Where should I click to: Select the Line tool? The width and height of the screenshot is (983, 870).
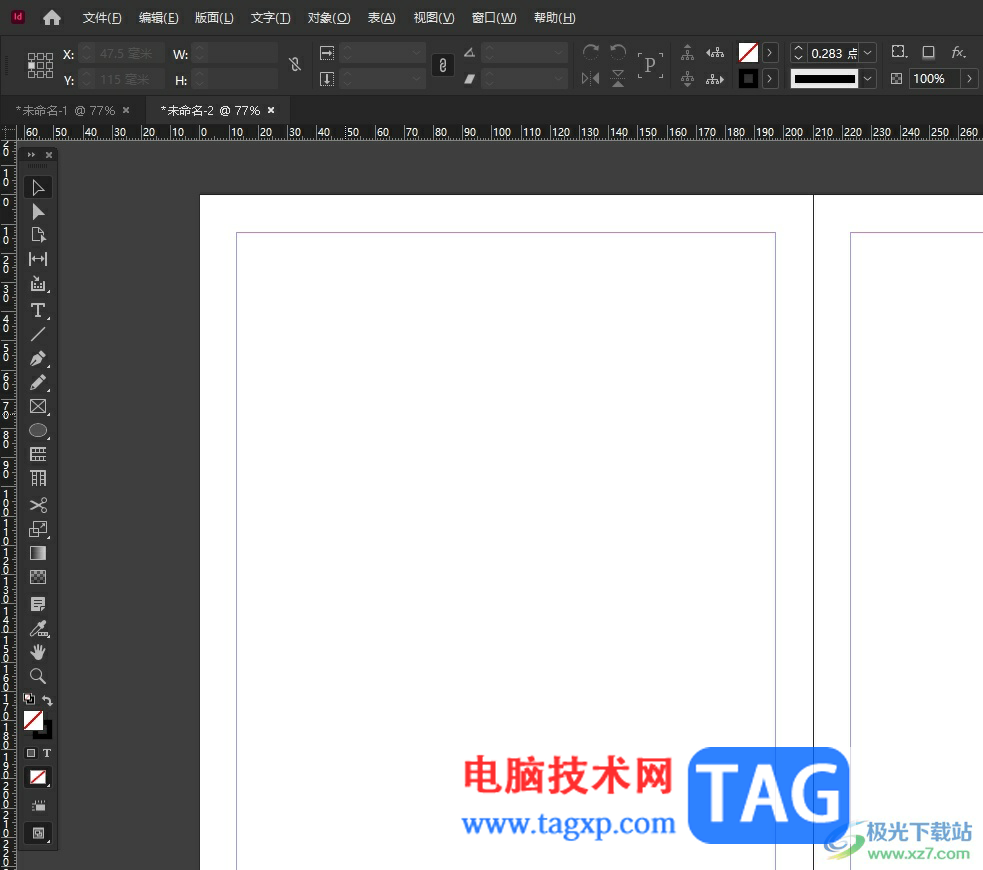click(x=38, y=334)
